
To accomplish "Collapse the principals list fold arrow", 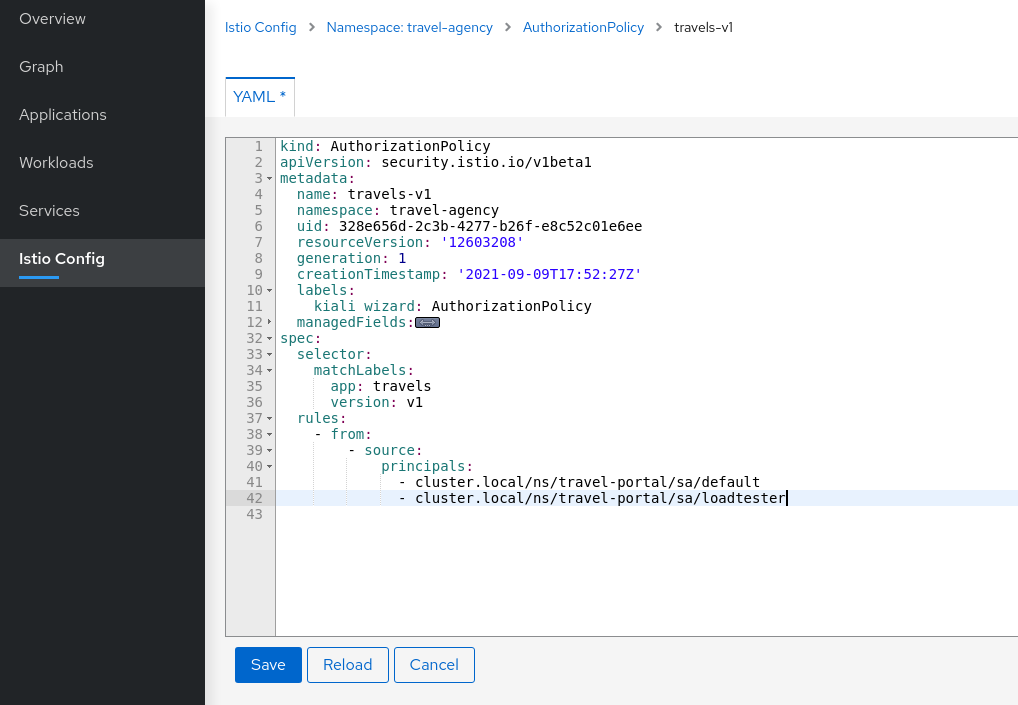I will pos(270,466).
